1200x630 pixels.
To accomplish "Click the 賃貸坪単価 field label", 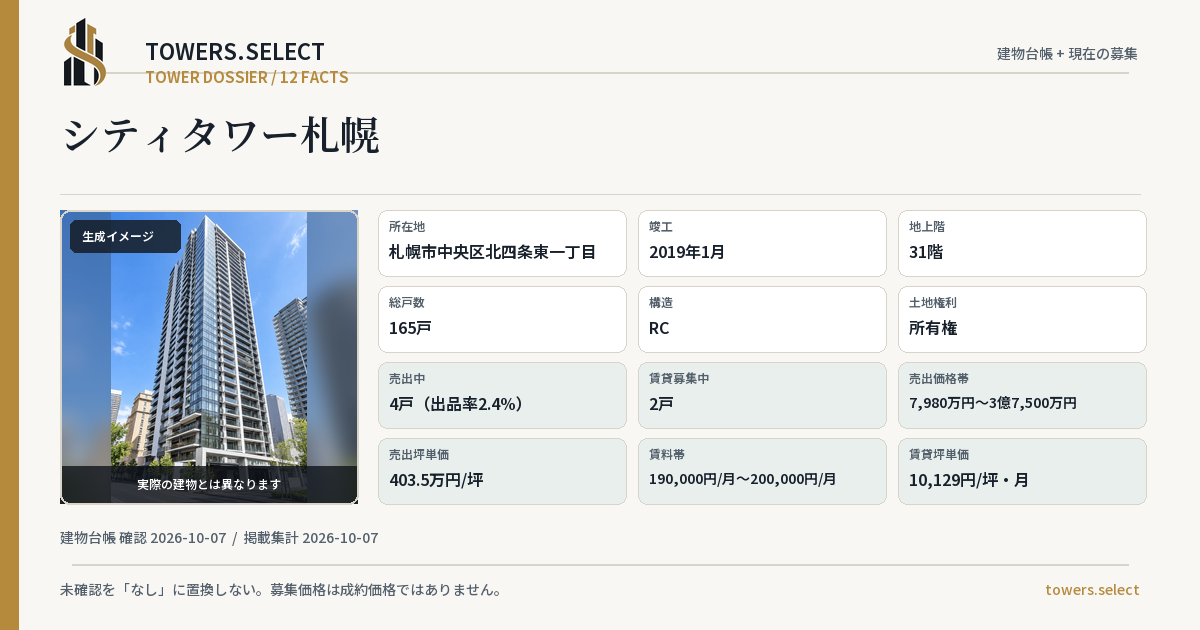I will pyautogui.click(x=939, y=455).
